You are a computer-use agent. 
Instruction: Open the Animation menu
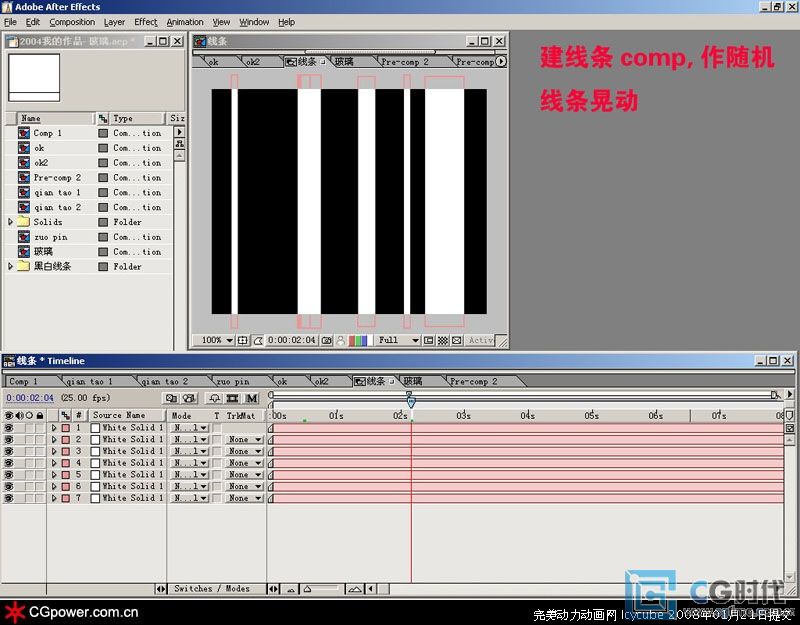[x=185, y=22]
